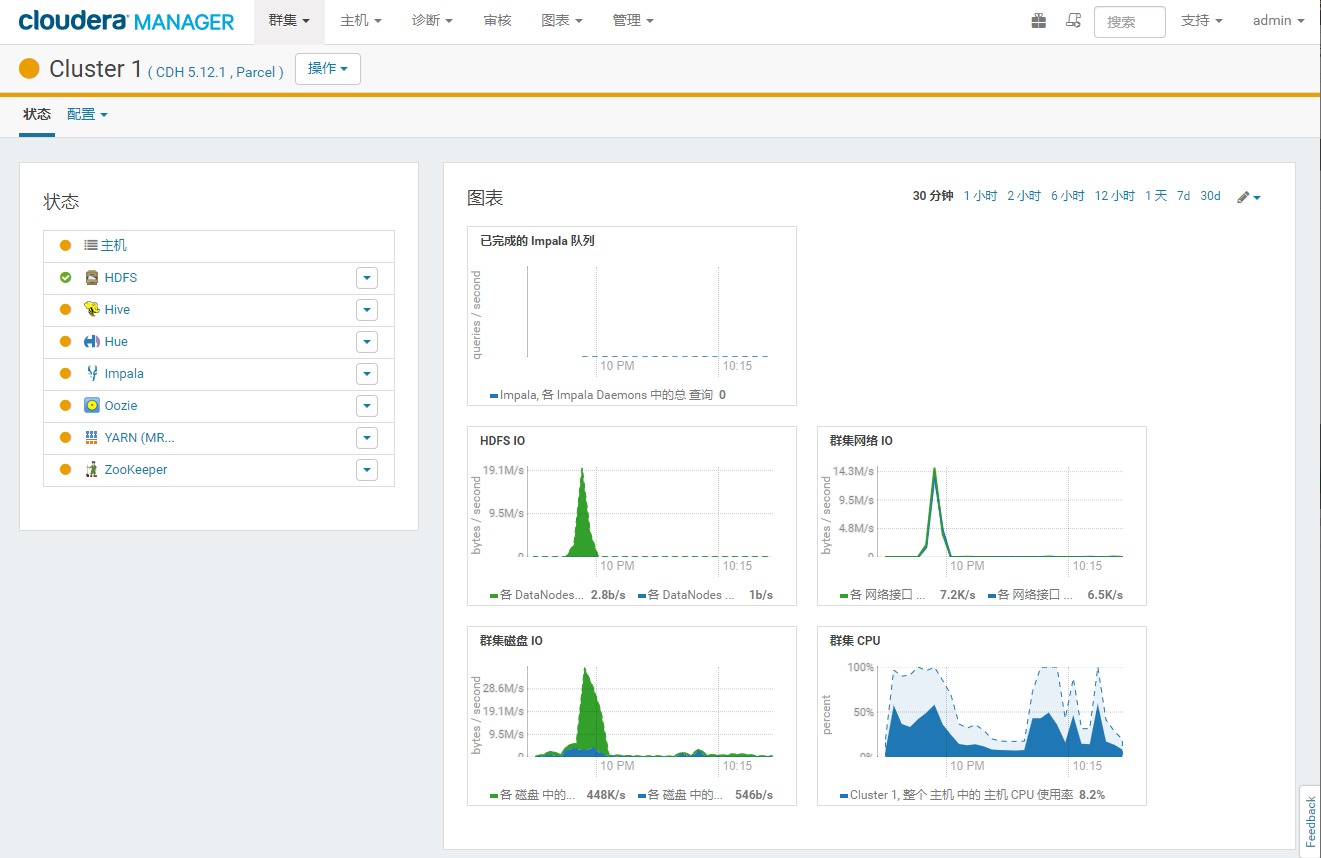Viewport: 1321px width, 858px height.
Task: Open the 主机 hosts link in status list
Action: [113, 245]
